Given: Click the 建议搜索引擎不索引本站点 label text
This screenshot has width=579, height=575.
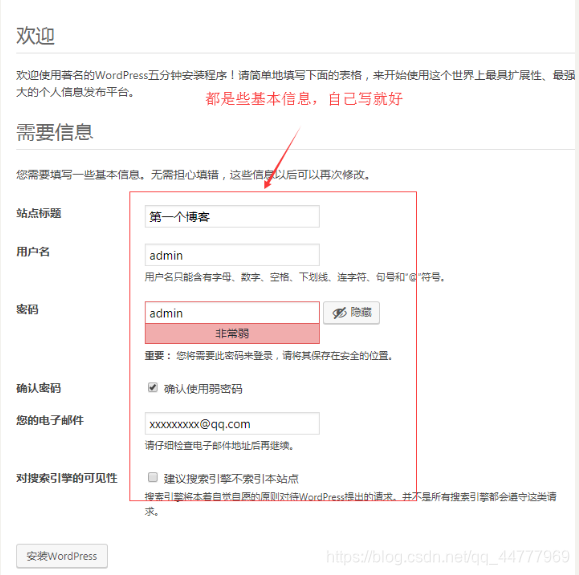Looking at the screenshot, I should pyautogui.click(x=231, y=479).
